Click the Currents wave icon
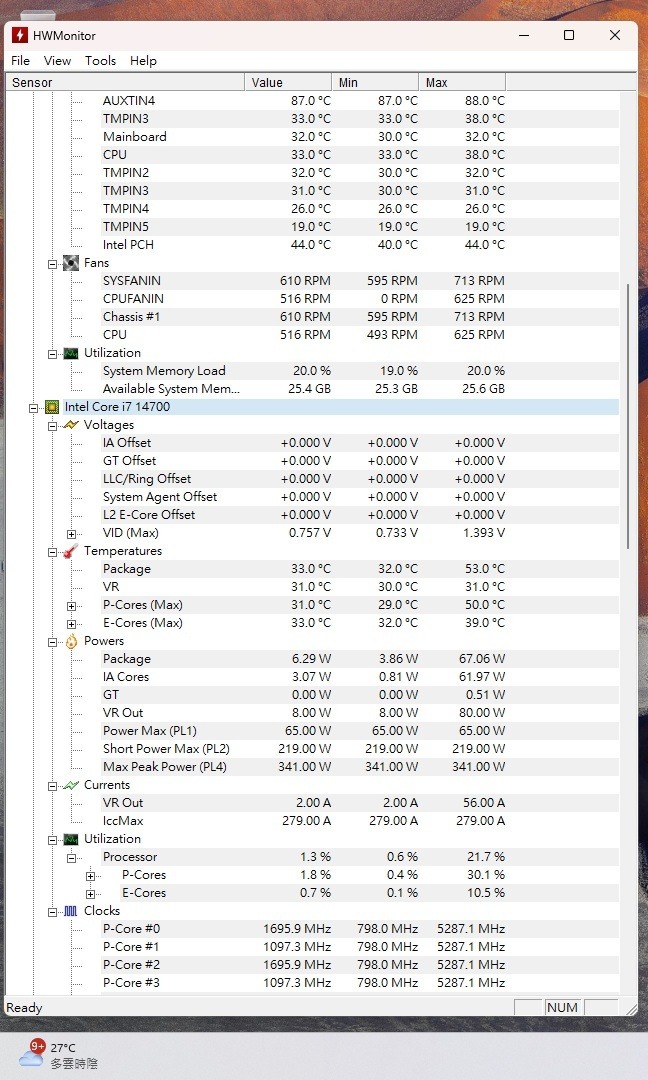Screen dimensions: 648x1080 71,785
